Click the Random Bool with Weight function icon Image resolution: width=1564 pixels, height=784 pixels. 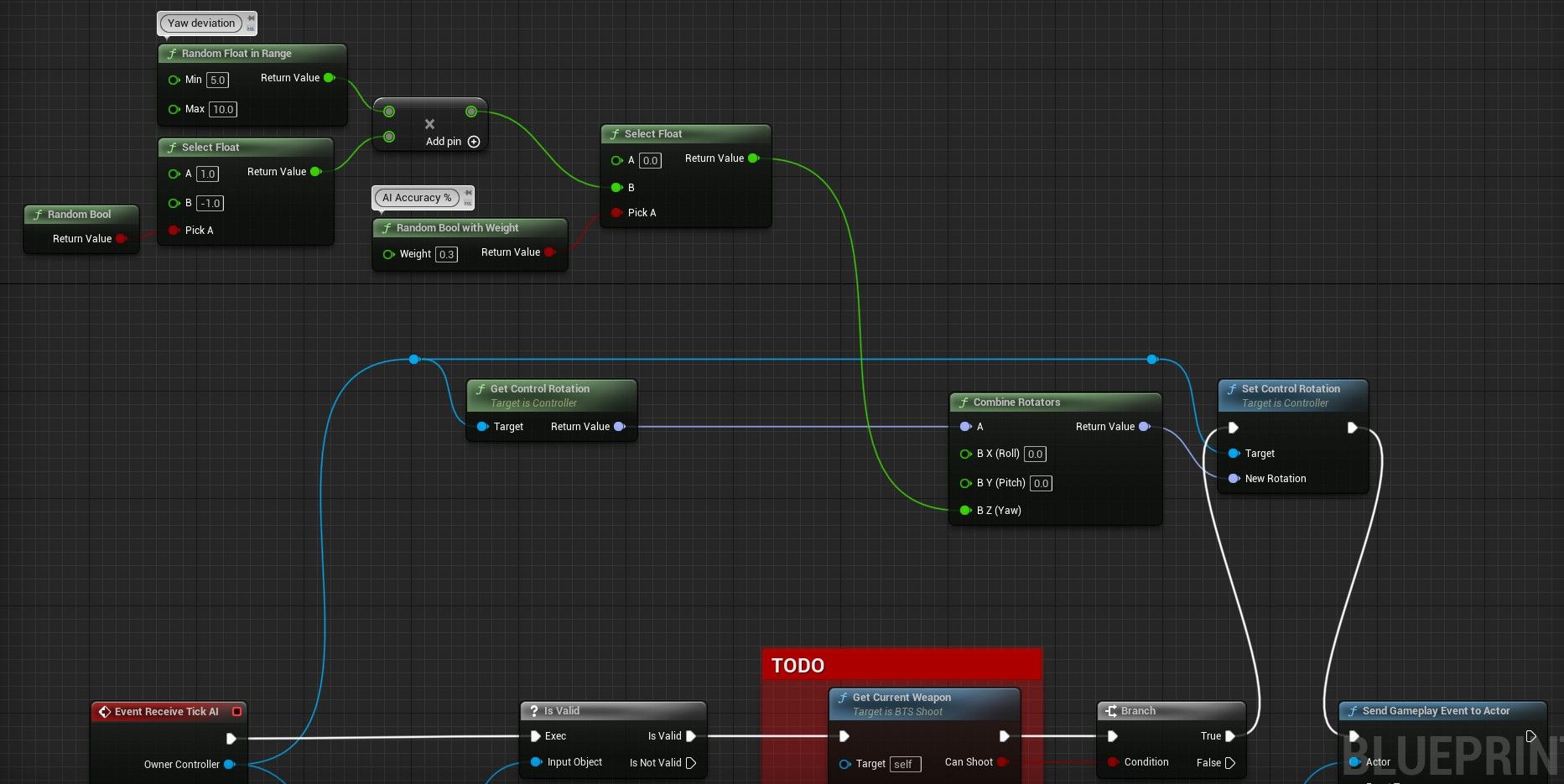pyautogui.click(x=386, y=227)
